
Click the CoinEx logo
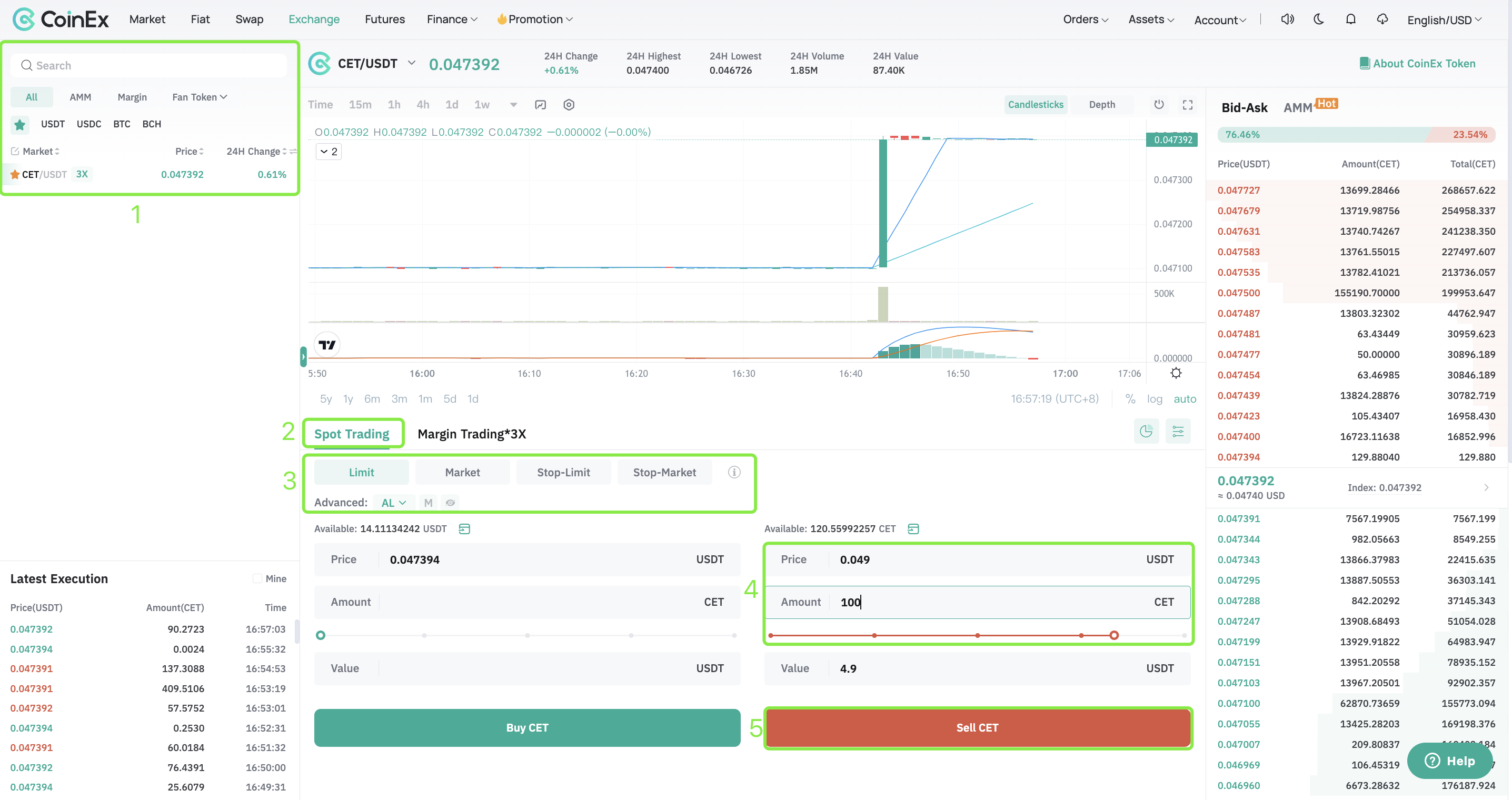coord(61,19)
